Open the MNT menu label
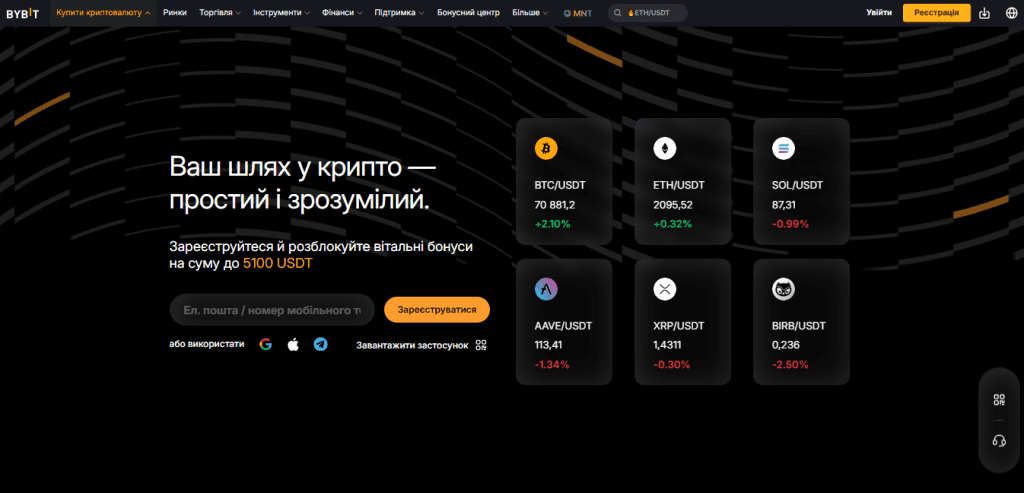Image resolution: width=1024 pixels, height=493 pixels. tap(583, 13)
